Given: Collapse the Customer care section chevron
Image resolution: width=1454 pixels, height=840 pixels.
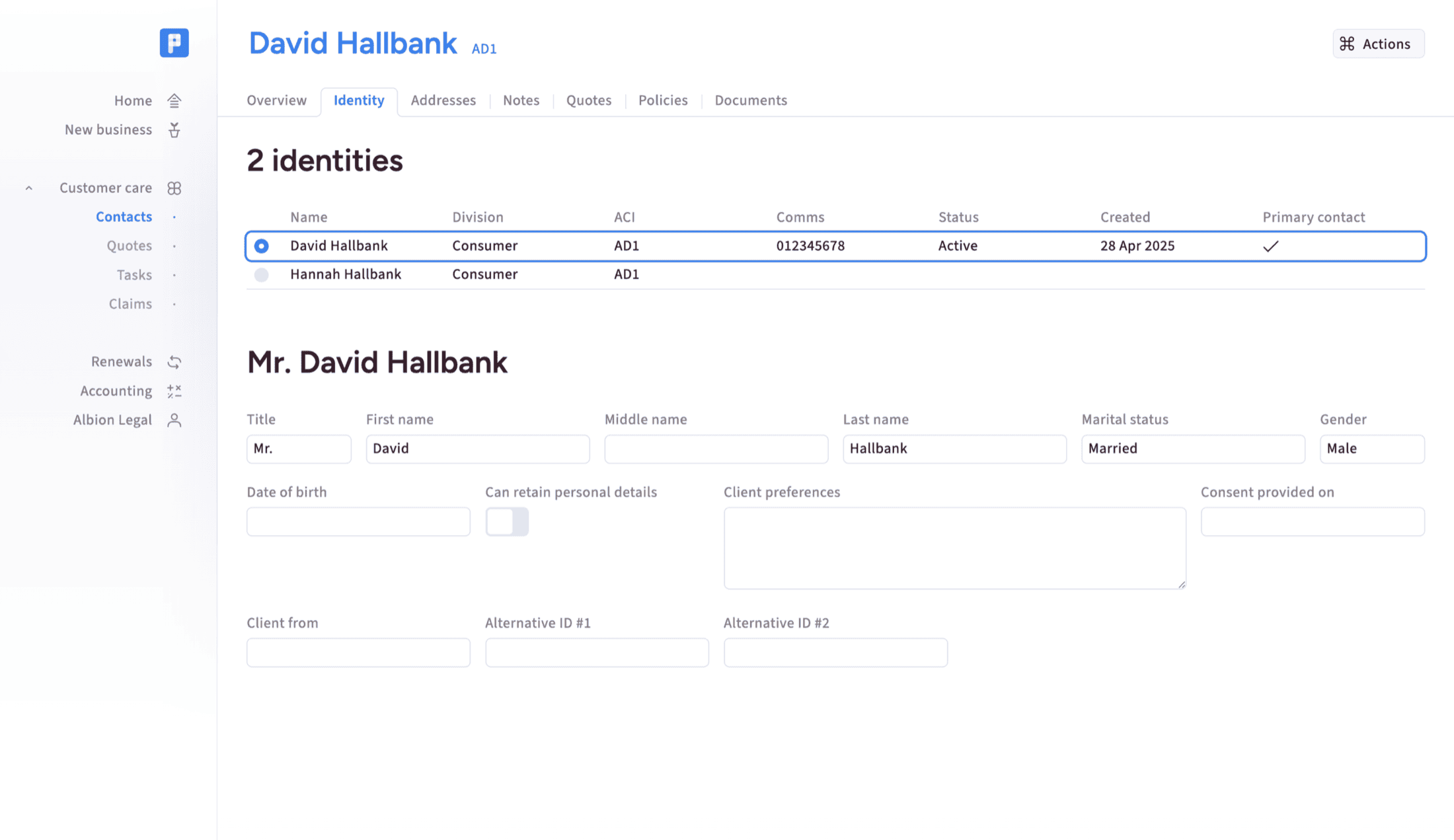Looking at the screenshot, I should [x=29, y=188].
